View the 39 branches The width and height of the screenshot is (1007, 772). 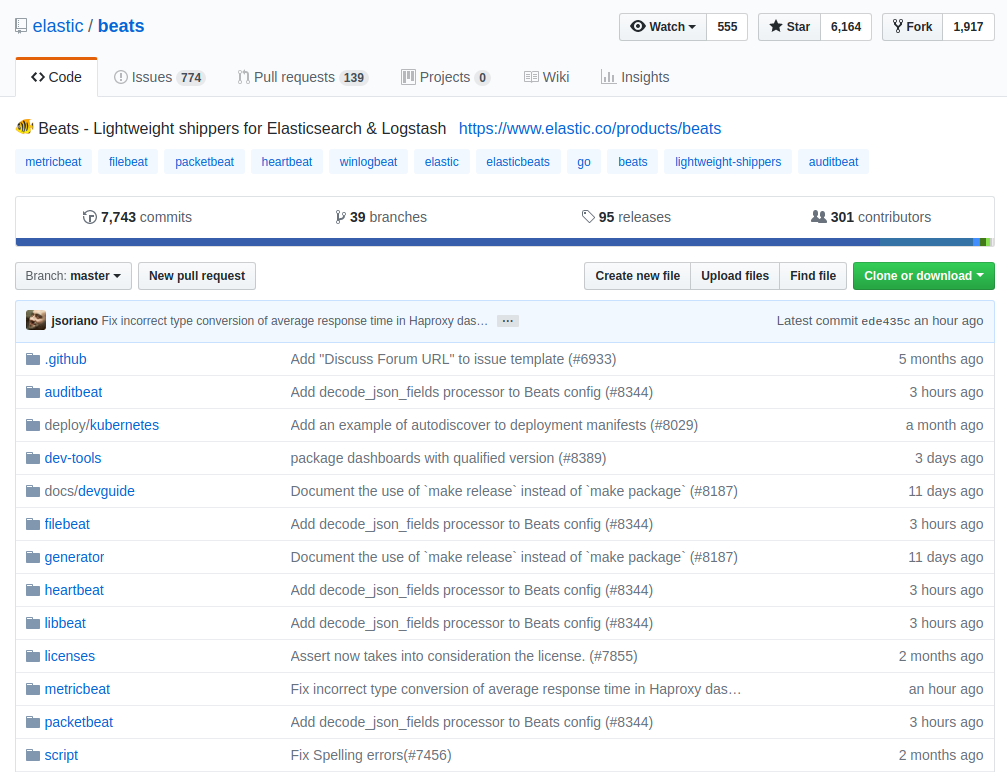pos(381,217)
